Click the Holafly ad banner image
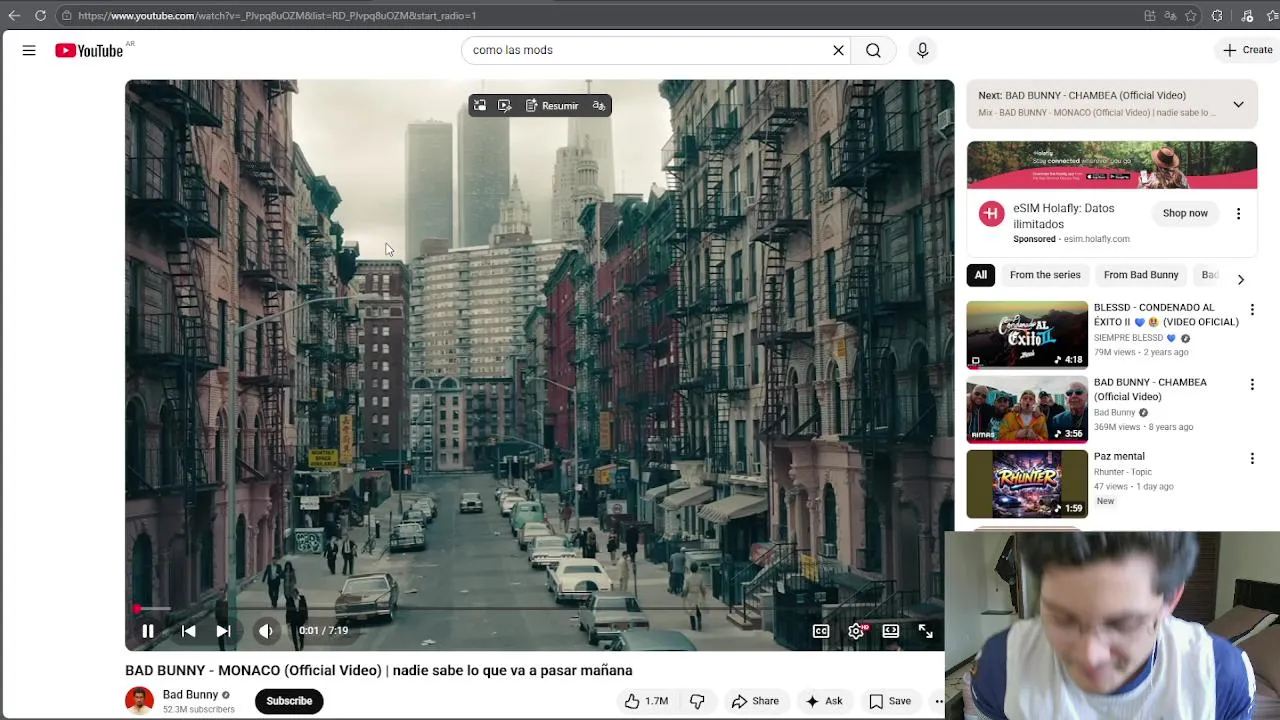This screenshot has height=720, width=1280. pos(1112,165)
